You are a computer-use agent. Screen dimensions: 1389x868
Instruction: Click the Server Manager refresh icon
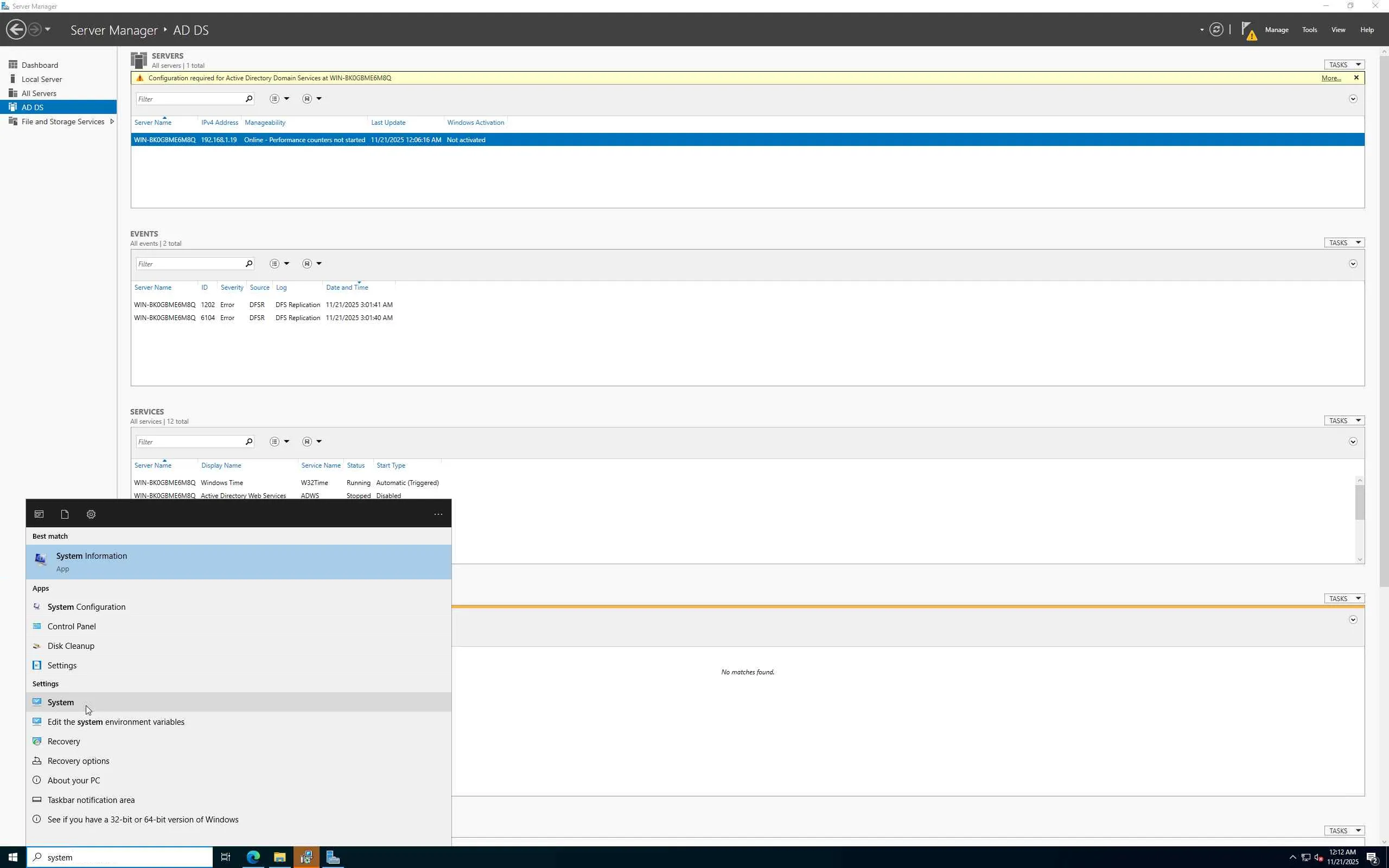pyautogui.click(x=1216, y=29)
